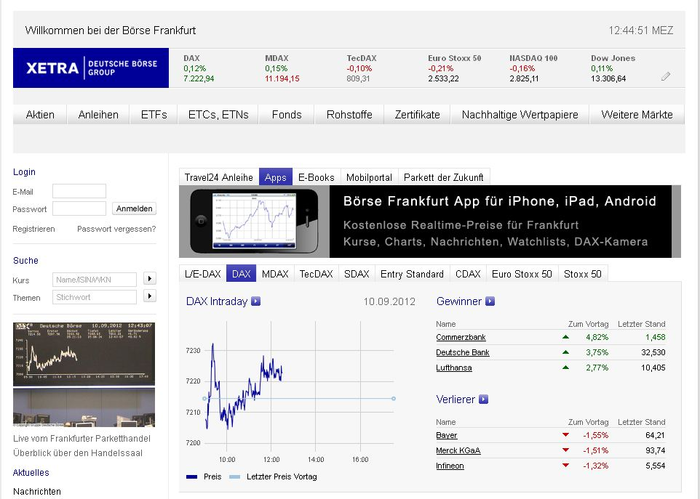Switch to the Mobilportal tab

tap(369, 177)
